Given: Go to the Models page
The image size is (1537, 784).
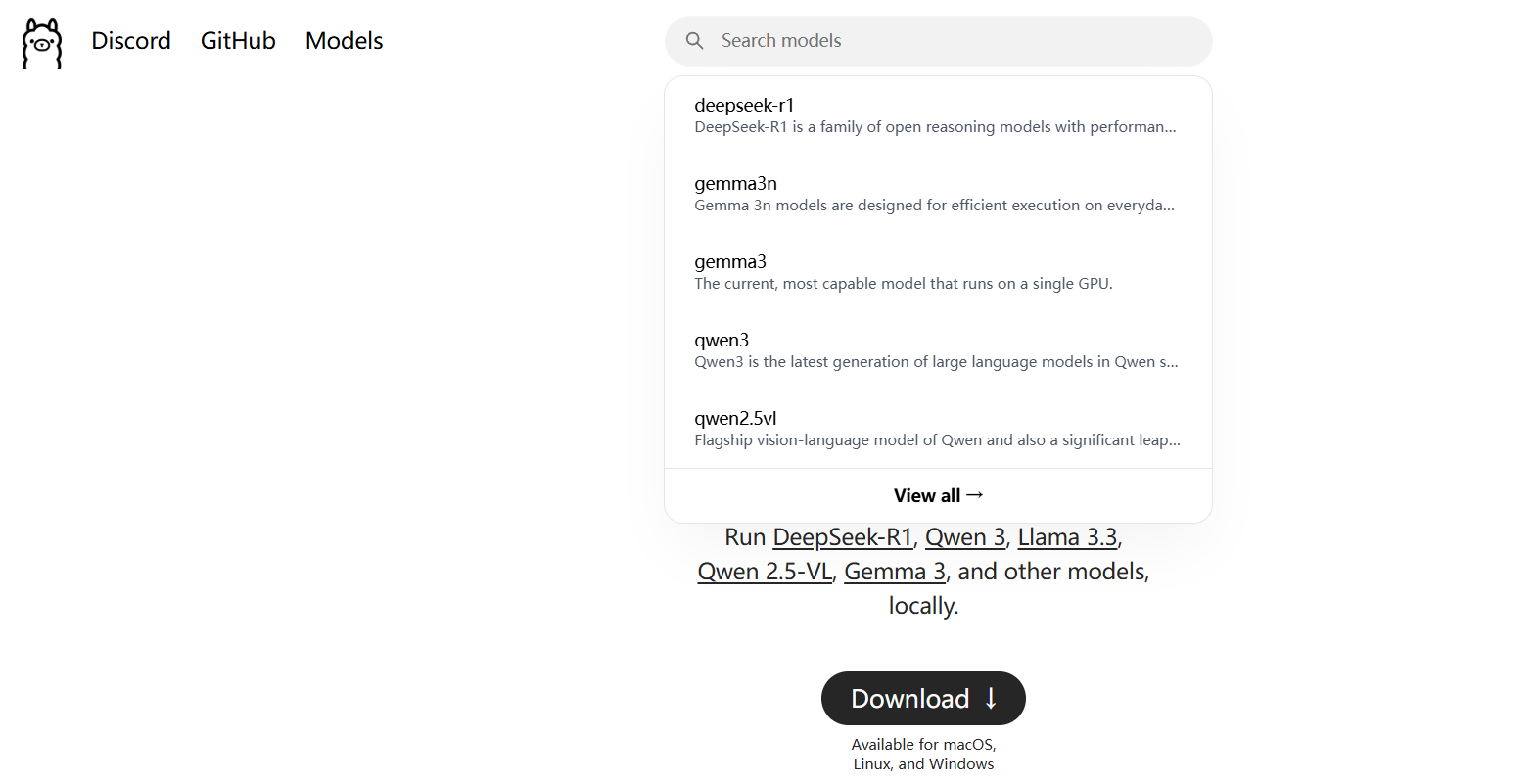Looking at the screenshot, I should coord(344,41).
